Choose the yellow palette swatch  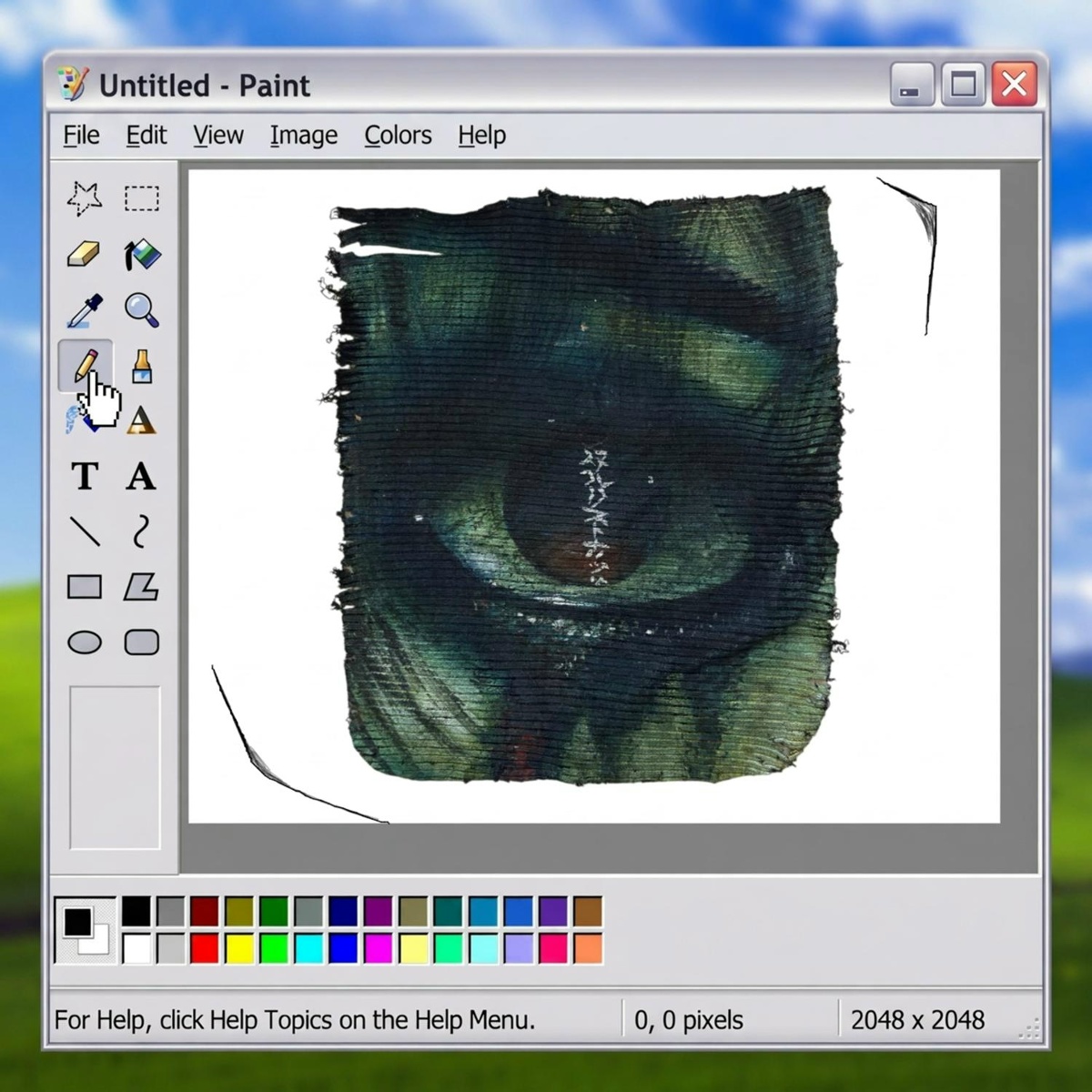239,948
